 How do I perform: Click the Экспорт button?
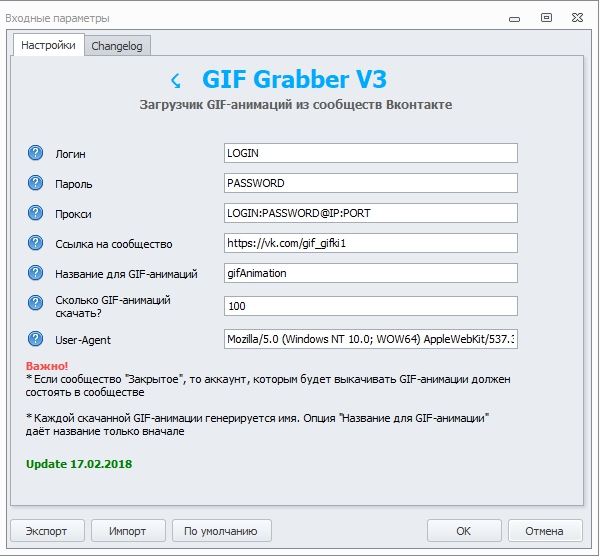click(x=47, y=530)
